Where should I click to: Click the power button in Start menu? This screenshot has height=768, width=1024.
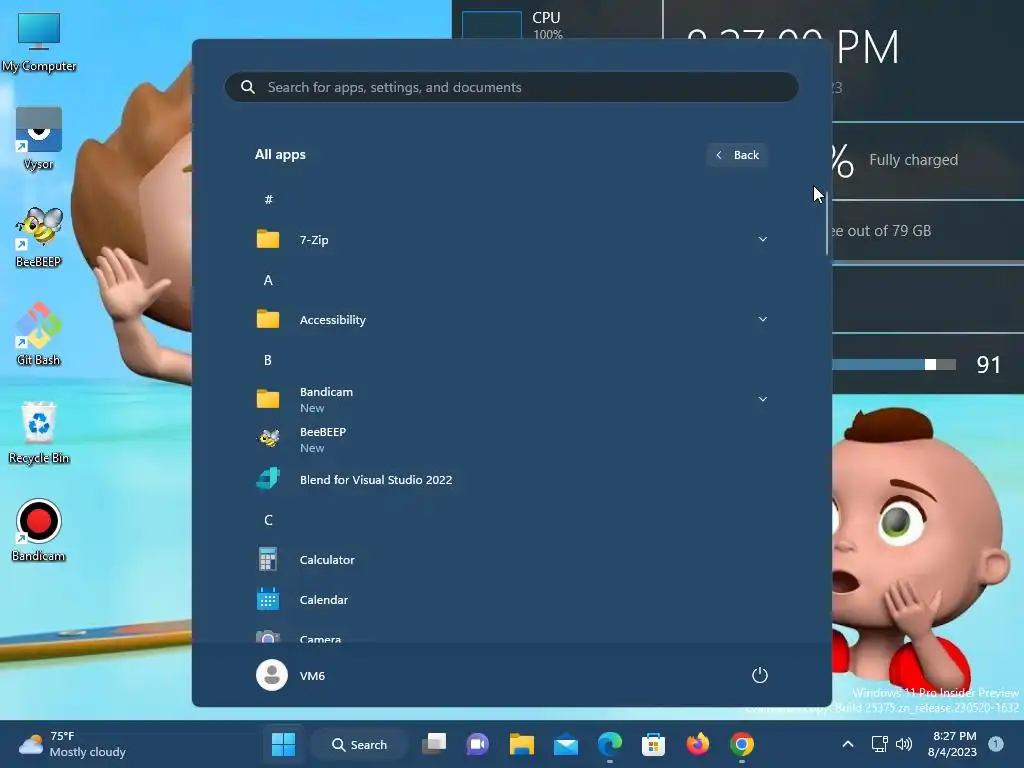(x=760, y=675)
